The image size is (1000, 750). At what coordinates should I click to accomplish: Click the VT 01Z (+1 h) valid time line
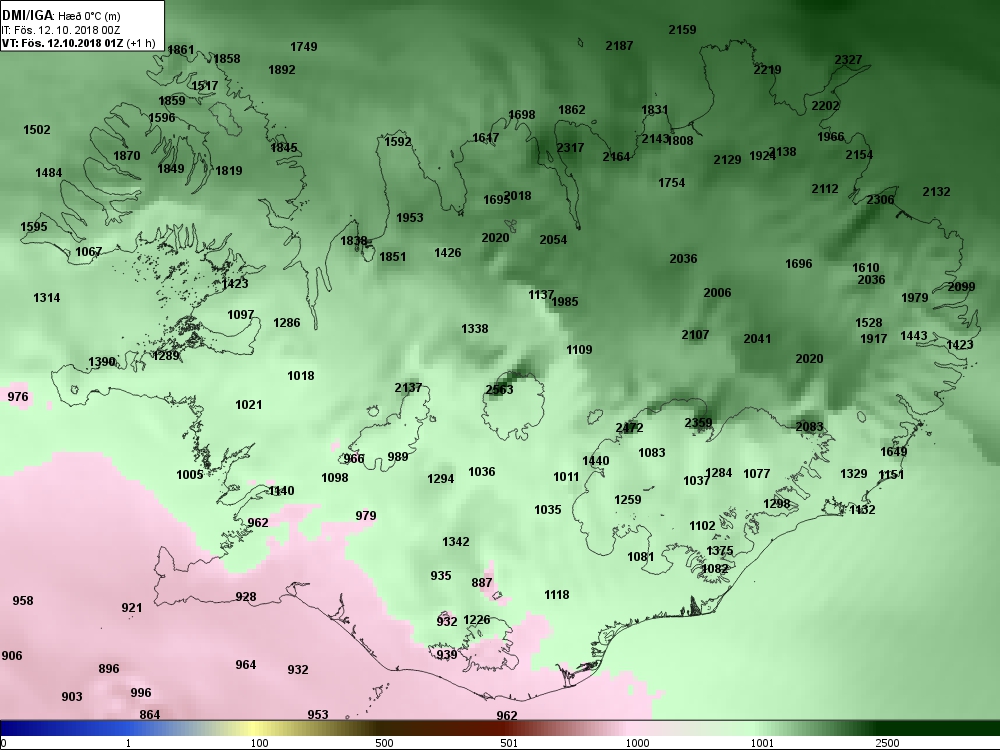[78, 43]
